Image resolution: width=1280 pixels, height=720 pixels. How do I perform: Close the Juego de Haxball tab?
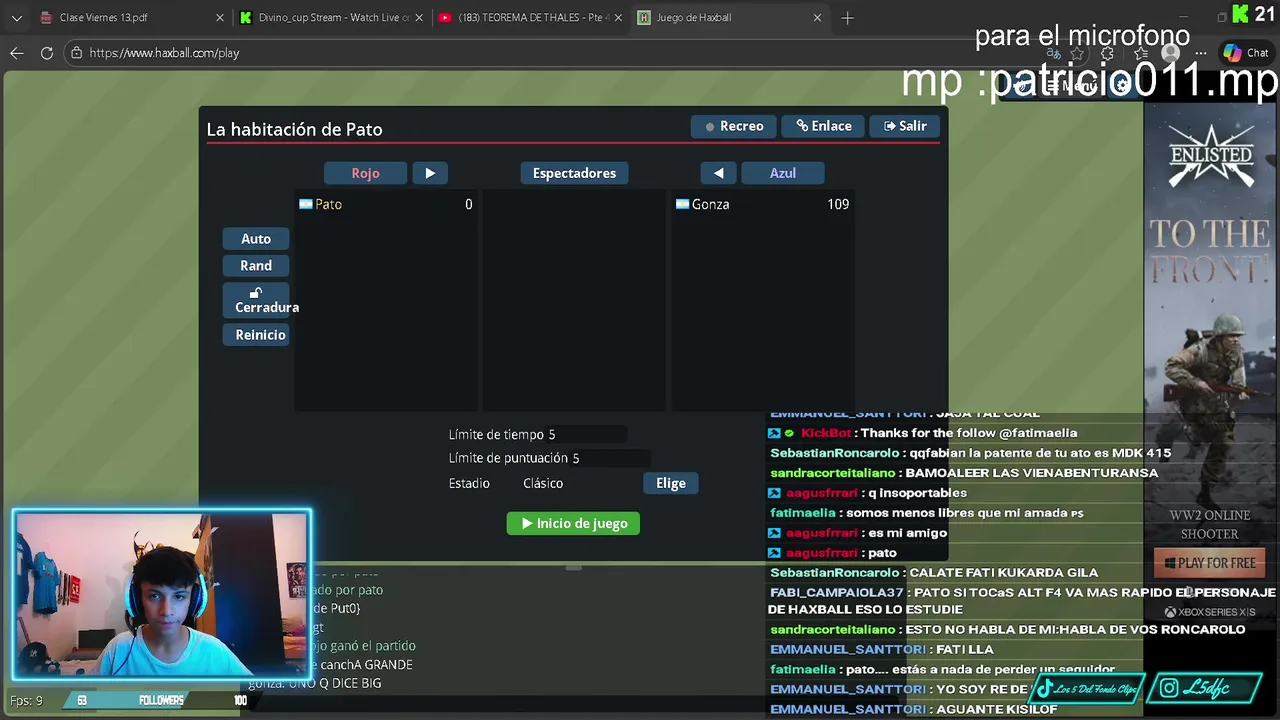click(x=817, y=18)
